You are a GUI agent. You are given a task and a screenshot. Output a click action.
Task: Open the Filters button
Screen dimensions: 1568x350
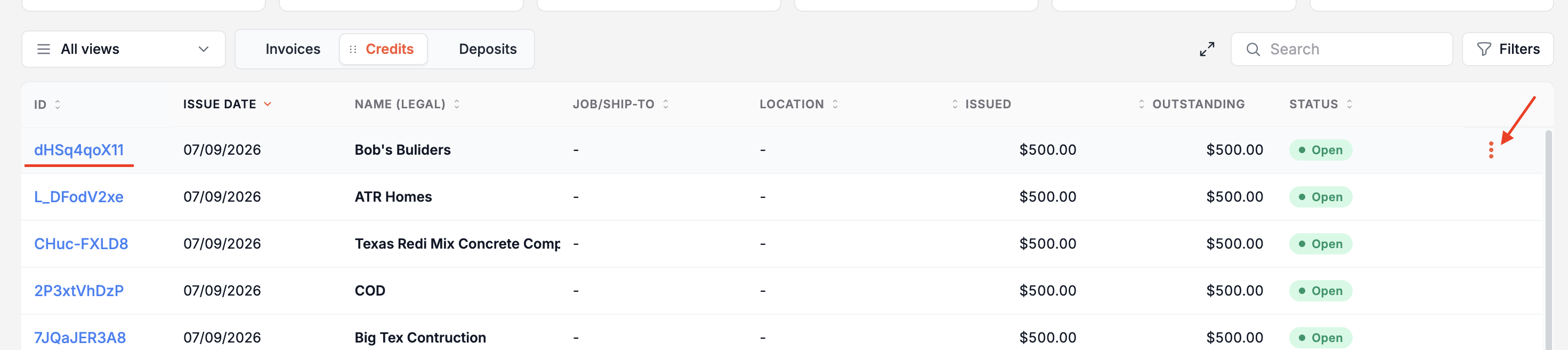pyautogui.click(x=1508, y=50)
